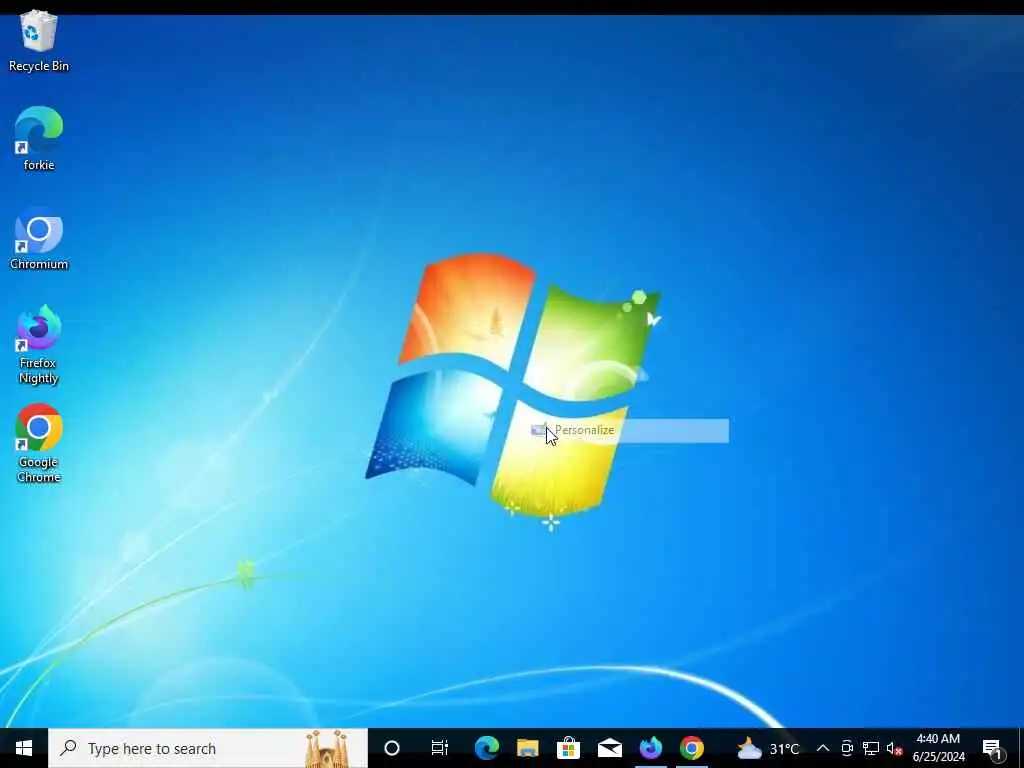The width and height of the screenshot is (1024, 768).
Task: Open Cortana from the taskbar circle icon
Action: tap(392, 748)
